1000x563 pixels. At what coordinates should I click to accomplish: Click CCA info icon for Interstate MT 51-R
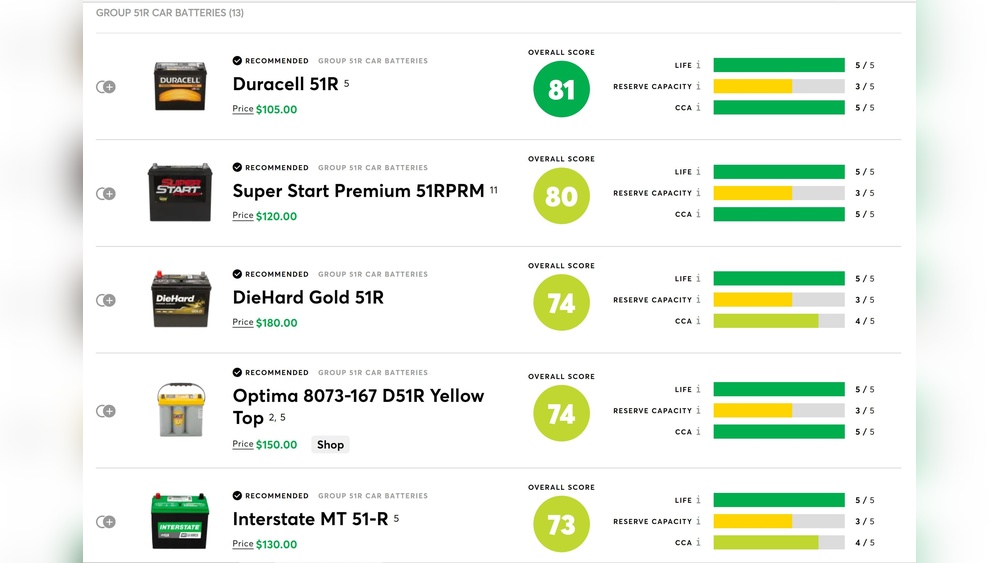pos(698,543)
